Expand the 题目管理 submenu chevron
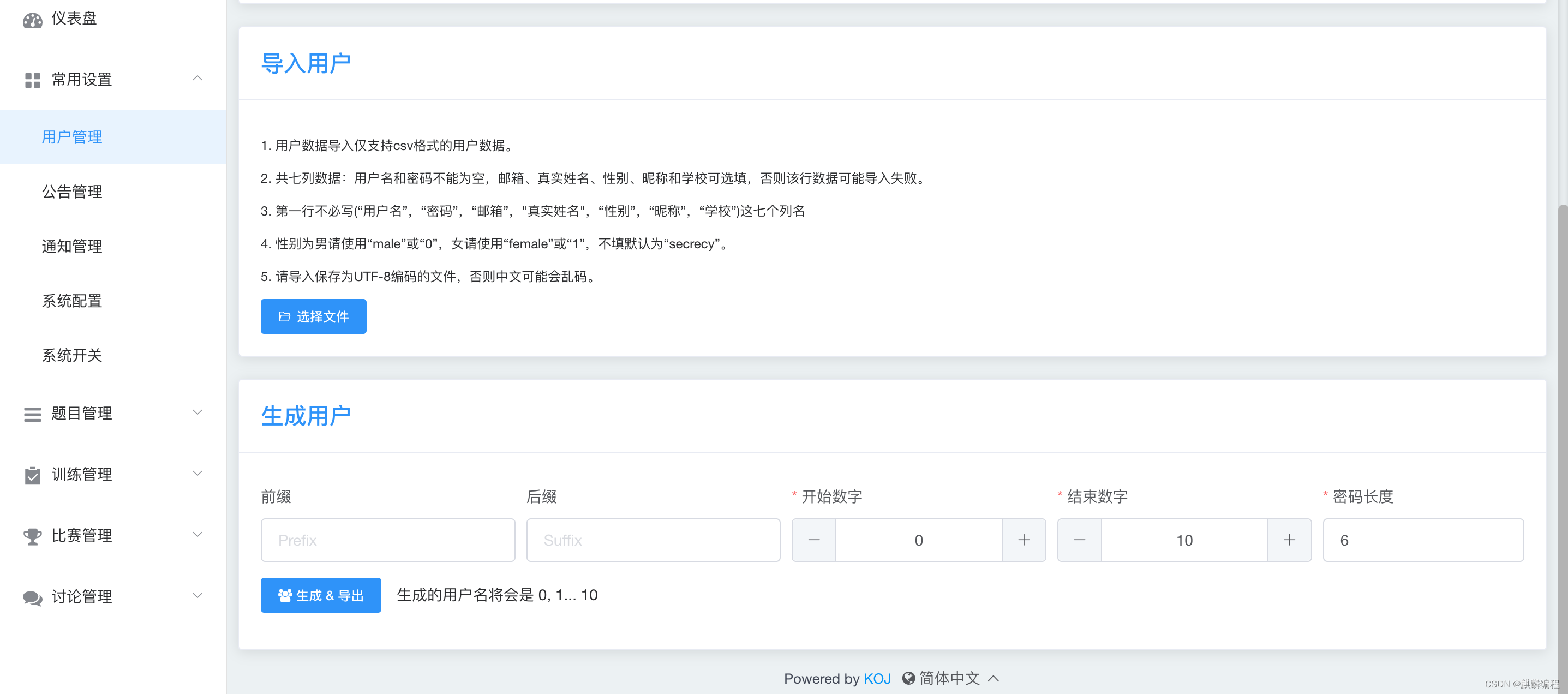 pyautogui.click(x=197, y=413)
